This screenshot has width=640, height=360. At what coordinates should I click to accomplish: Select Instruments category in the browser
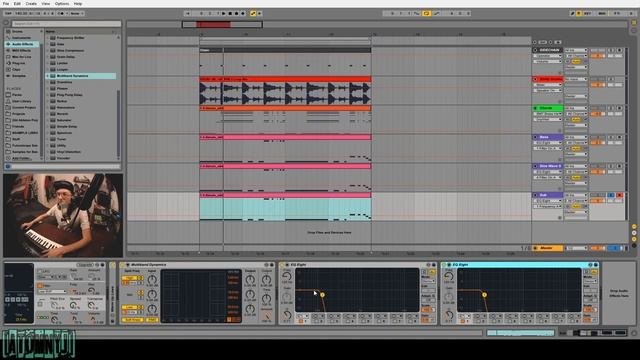pos(22,38)
